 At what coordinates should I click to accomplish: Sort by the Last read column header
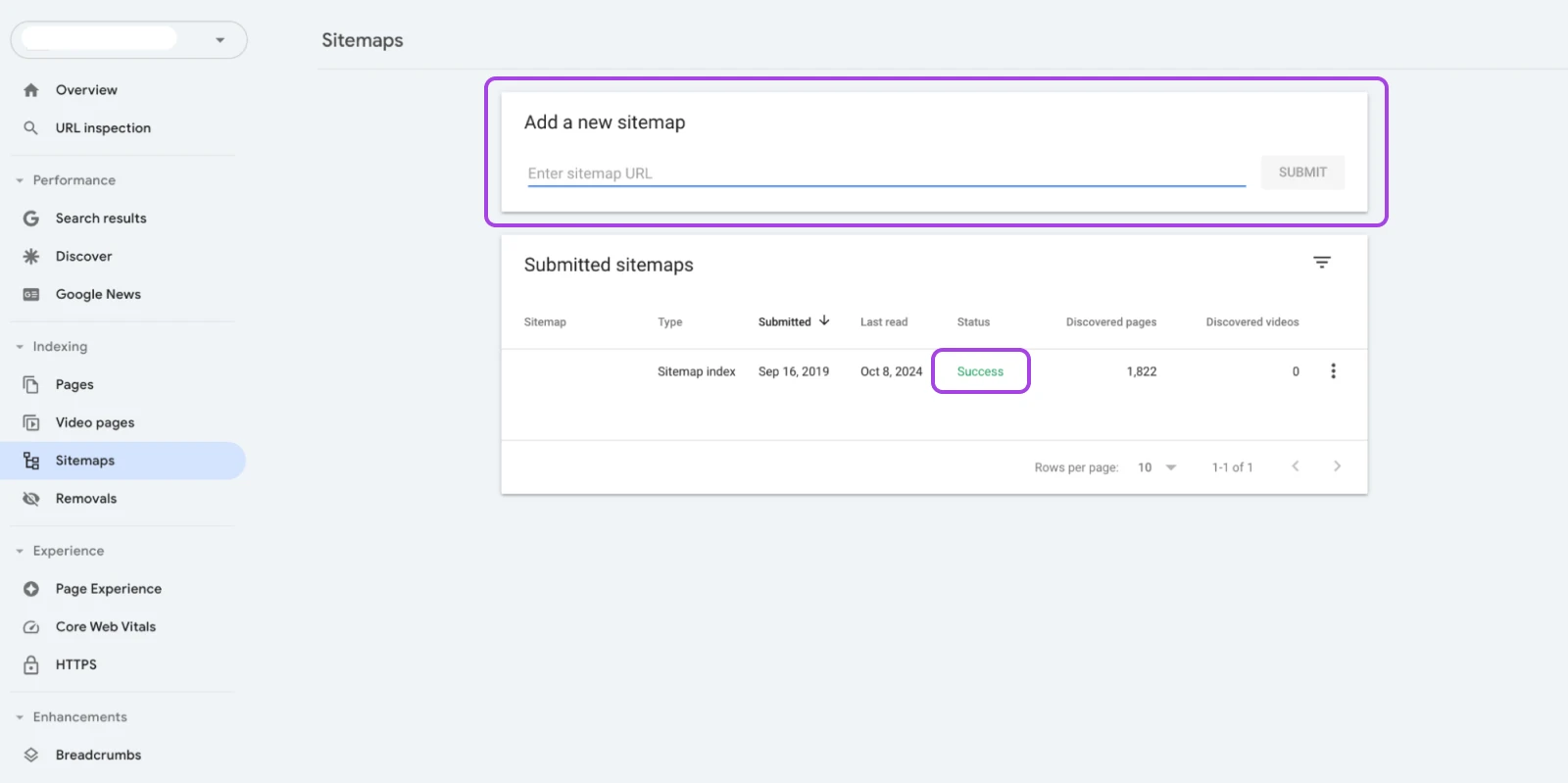[x=884, y=322]
